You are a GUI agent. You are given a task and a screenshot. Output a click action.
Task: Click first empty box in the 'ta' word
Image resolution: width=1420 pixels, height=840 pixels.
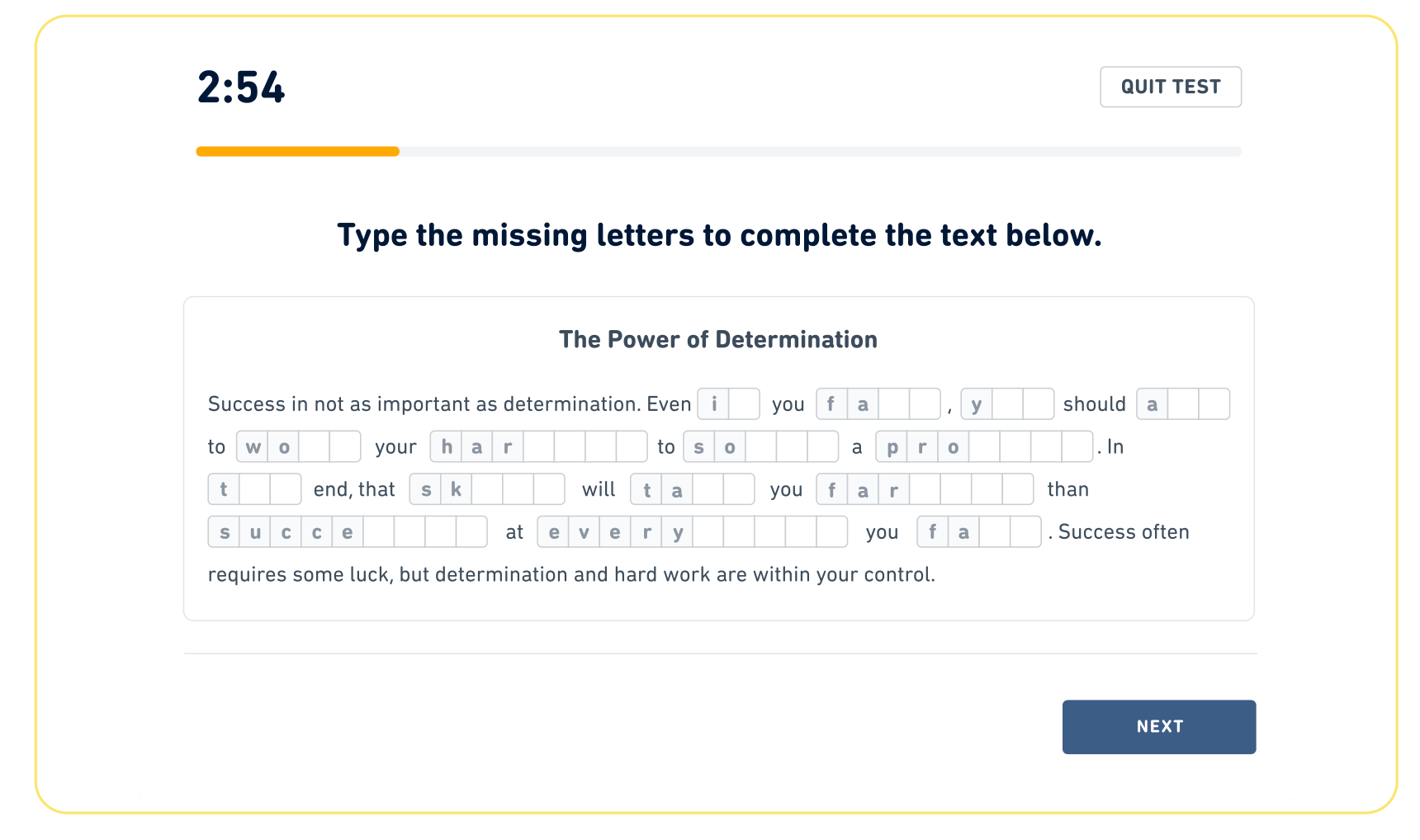tap(708, 489)
